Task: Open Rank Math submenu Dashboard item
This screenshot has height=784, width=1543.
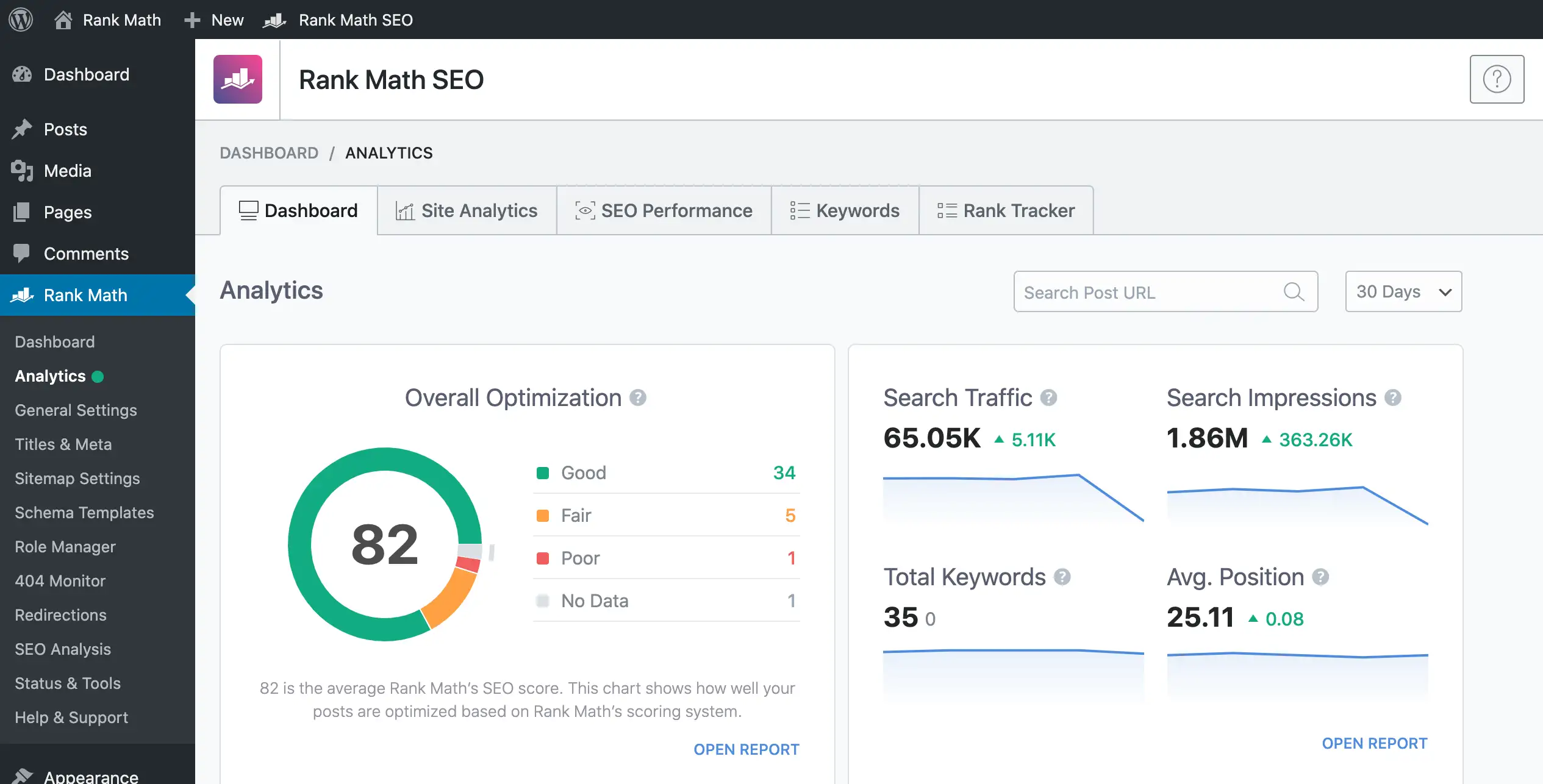Action: 55,342
